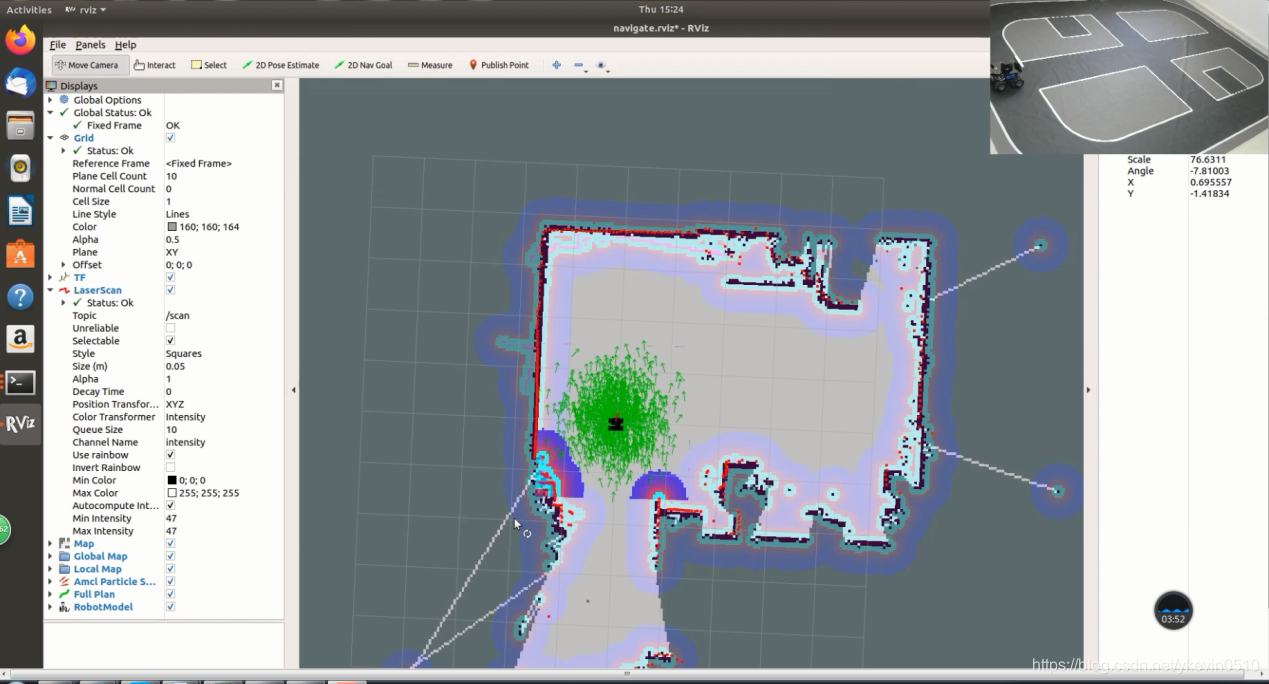
Task: Open the Files manager in the dock
Action: [x=20, y=126]
